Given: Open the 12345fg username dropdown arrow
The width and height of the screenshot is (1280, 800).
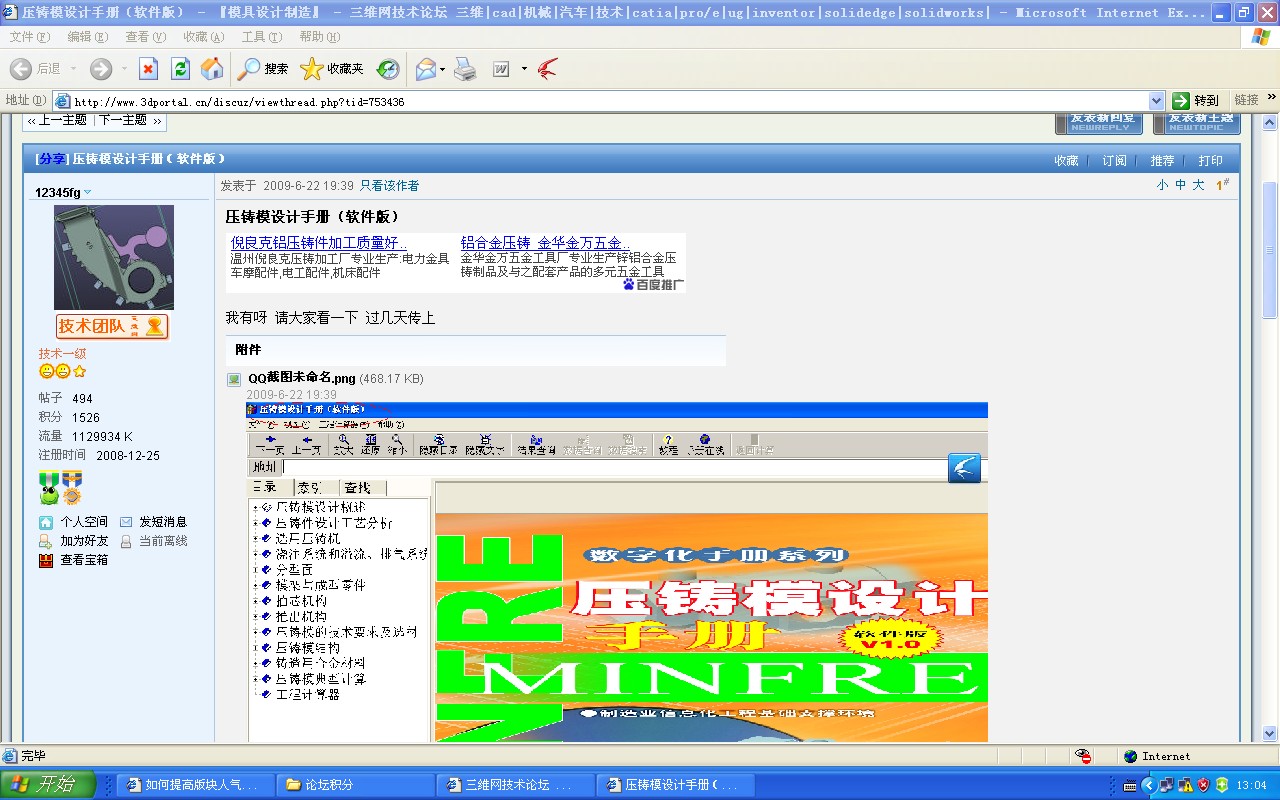Looking at the screenshot, I should point(87,192).
